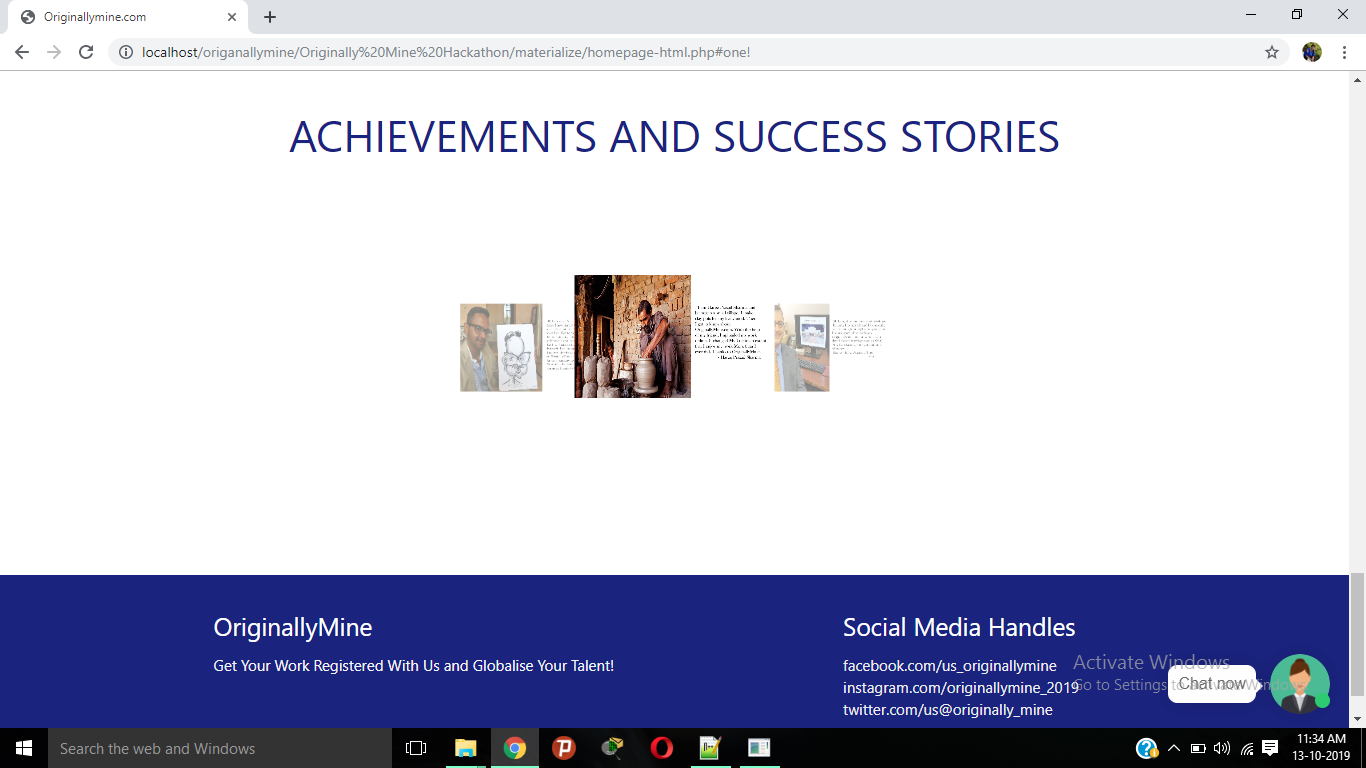Close the Originallymine.com tab
The width and height of the screenshot is (1366, 768).
tap(232, 17)
